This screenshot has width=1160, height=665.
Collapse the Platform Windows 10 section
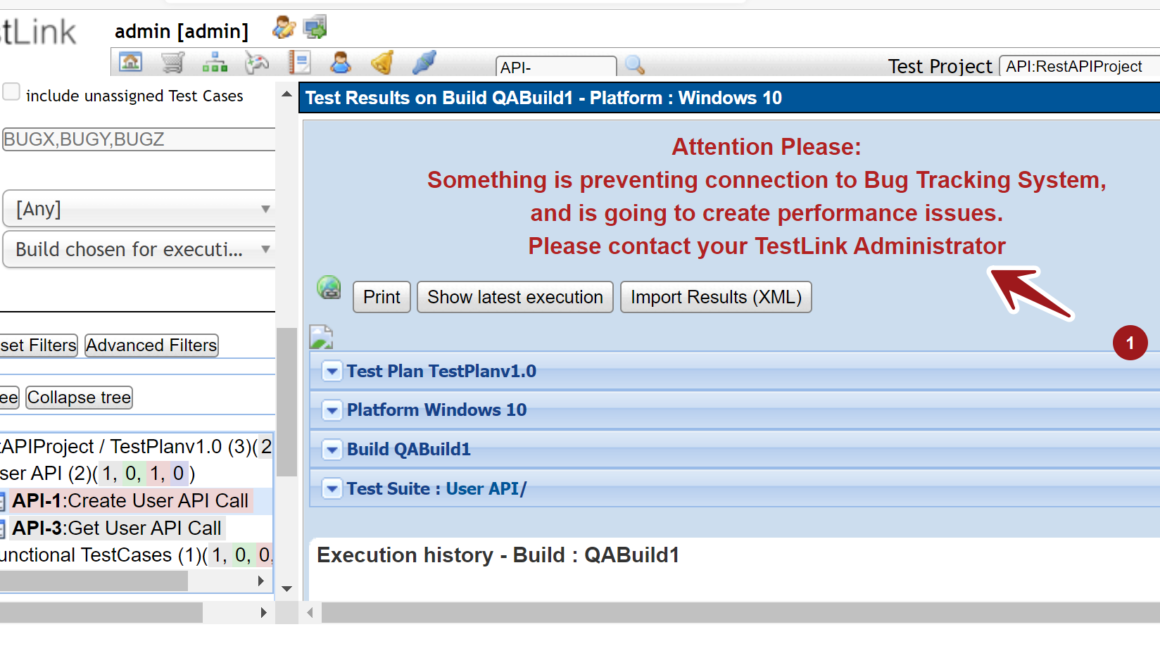tap(333, 411)
